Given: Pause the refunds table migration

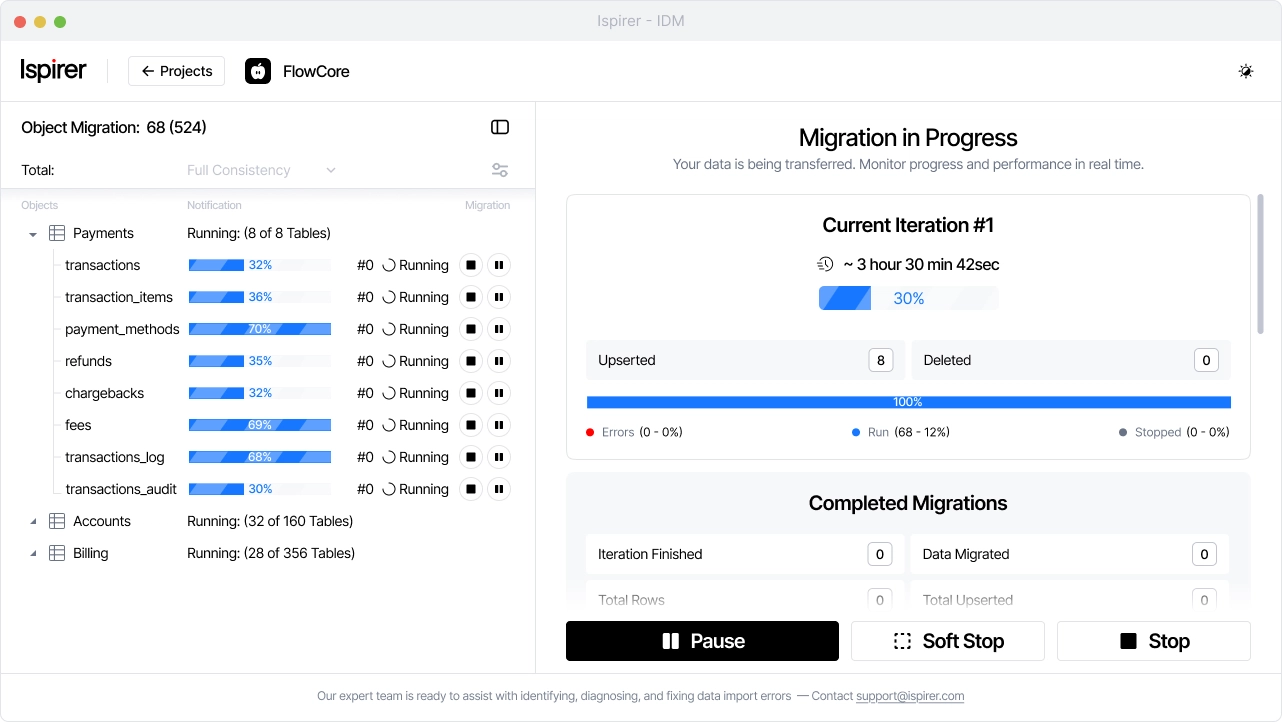Looking at the screenshot, I should (x=499, y=361).
